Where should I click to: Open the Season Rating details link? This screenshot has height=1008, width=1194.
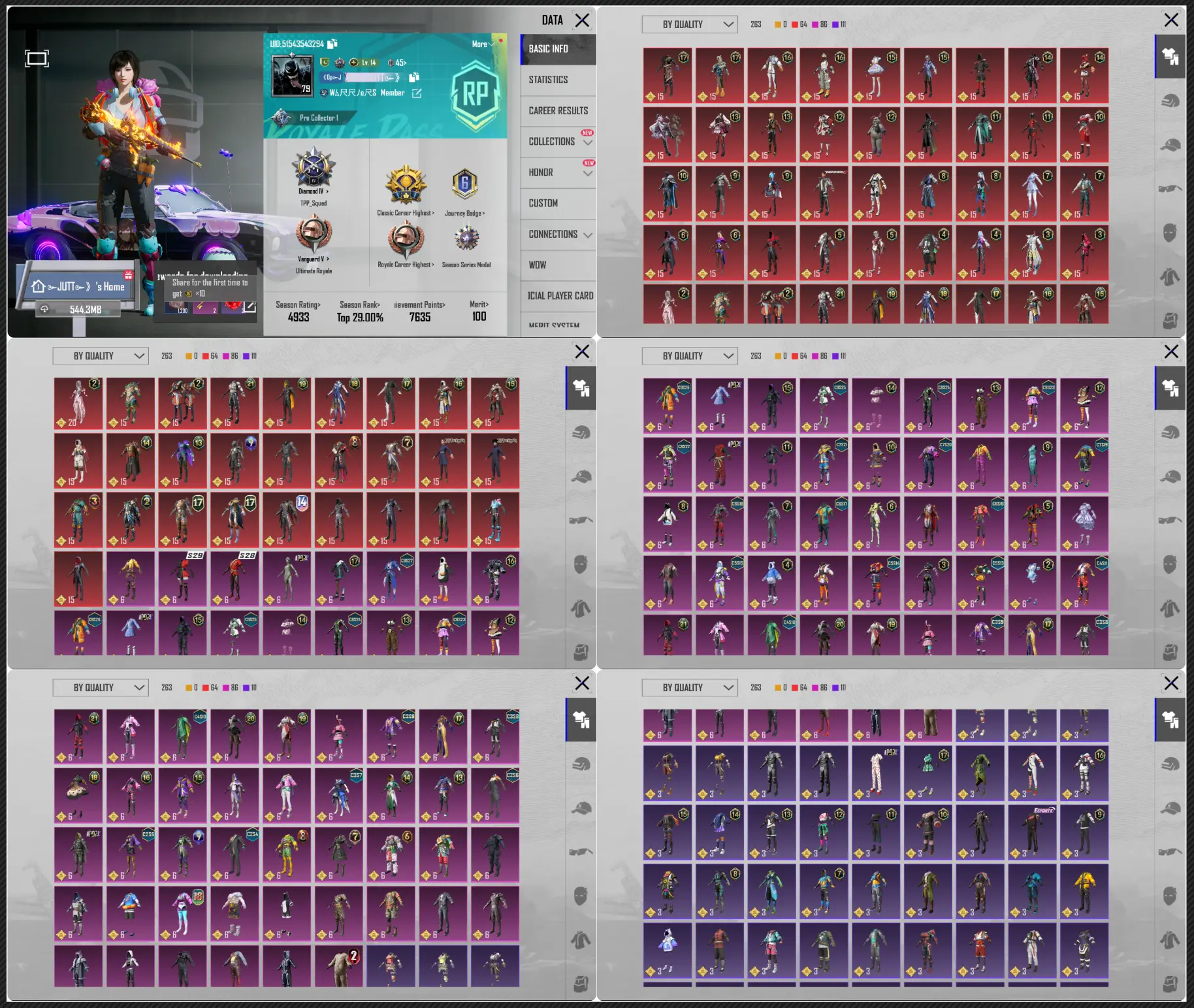(x=298, y=304)
